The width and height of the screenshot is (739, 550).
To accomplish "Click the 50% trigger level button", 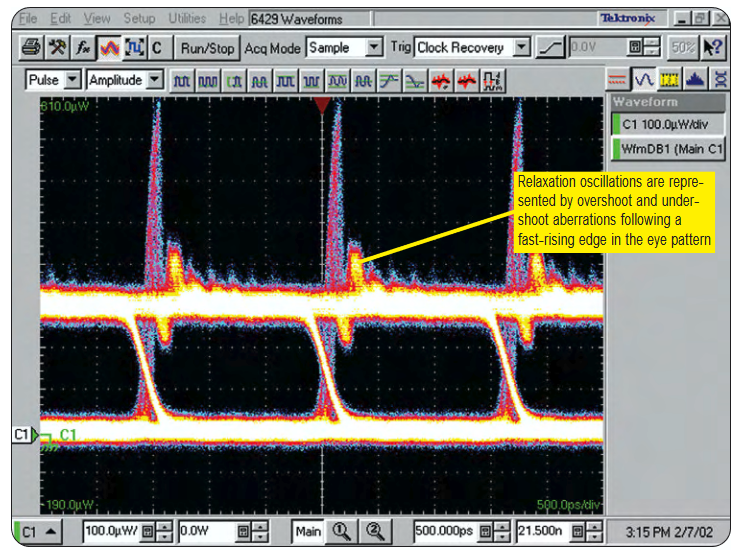I will pos(682,47).
